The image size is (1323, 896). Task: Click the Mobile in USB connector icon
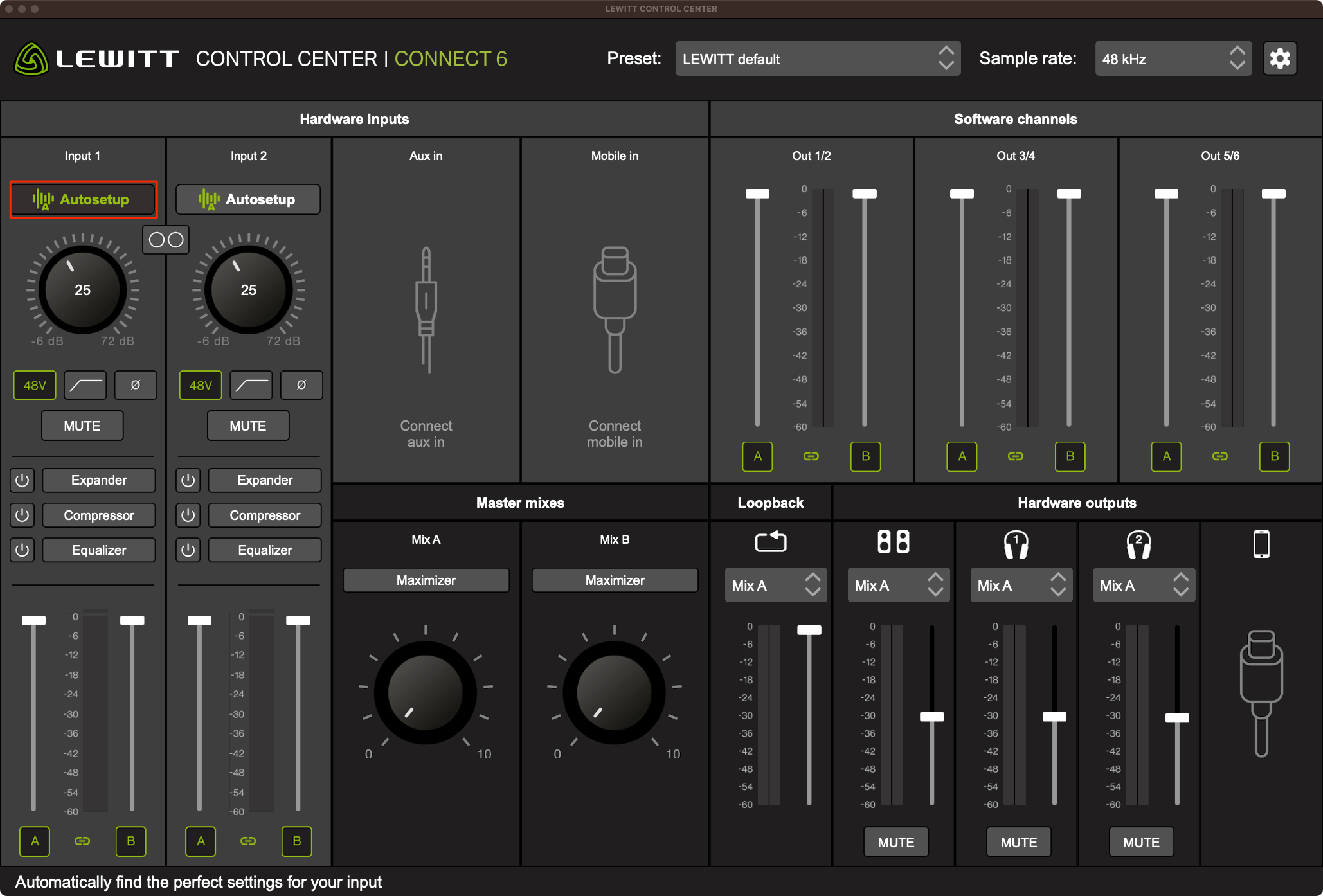tap(615, 310)
